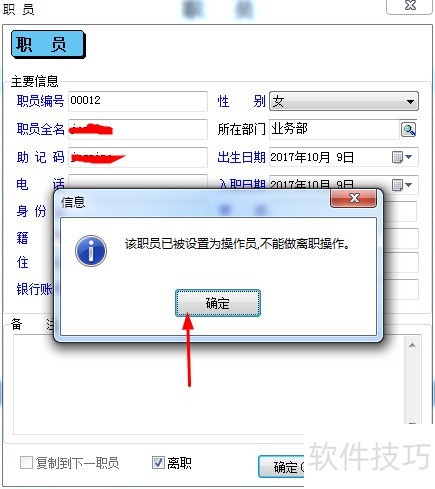The image size is (435, 489).
Task: Click the 职员 header badge
Action: click(x=48, y=44)
